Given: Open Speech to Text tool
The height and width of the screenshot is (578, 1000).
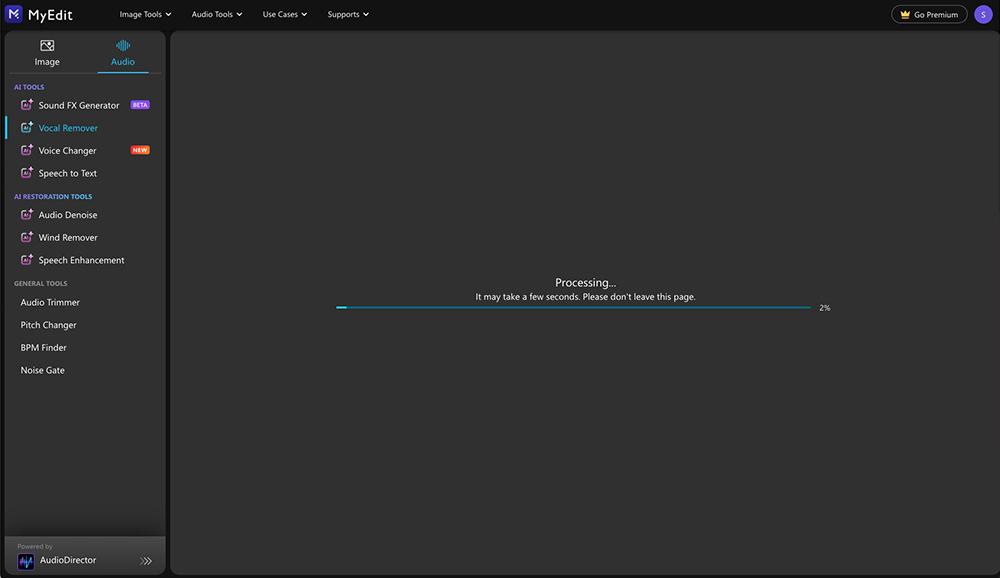Looking at the screenshot, I should (68, 174).
